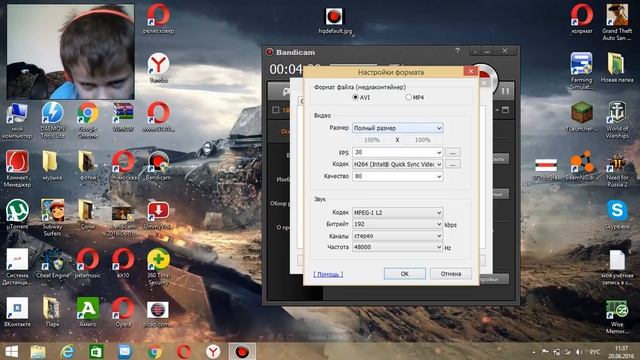Open the H264 video codec dropdown
This screenshot has width=640, height=360.
coord(398,164)
